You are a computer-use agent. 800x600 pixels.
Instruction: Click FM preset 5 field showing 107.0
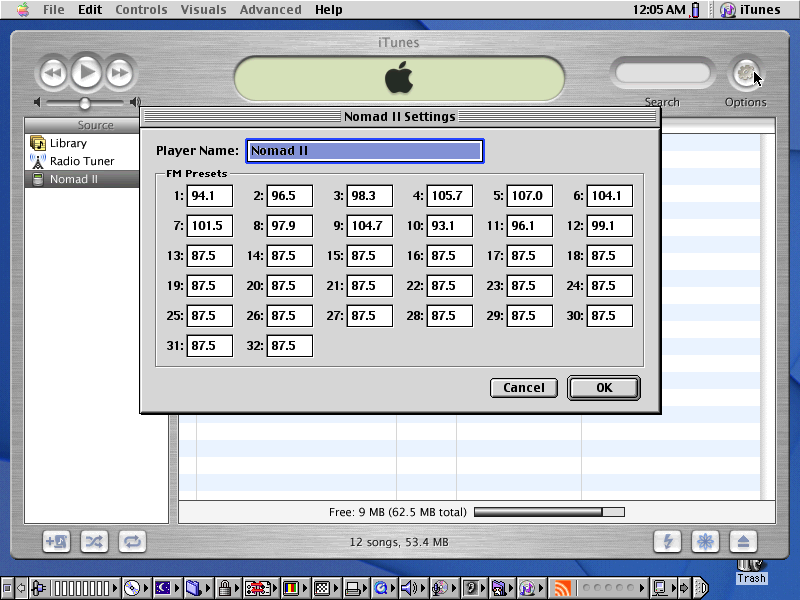pyautogui.click(x=530, y=196)
